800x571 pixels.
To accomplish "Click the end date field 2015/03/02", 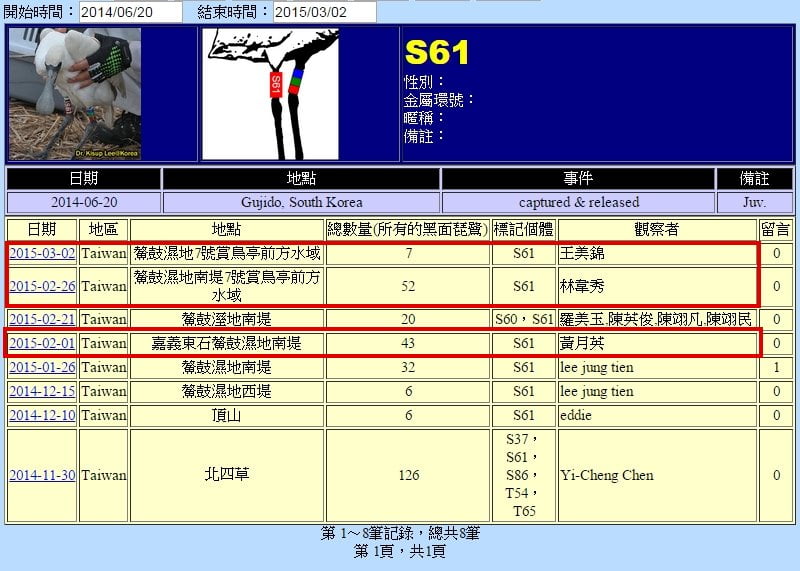I will coord(325,12).
